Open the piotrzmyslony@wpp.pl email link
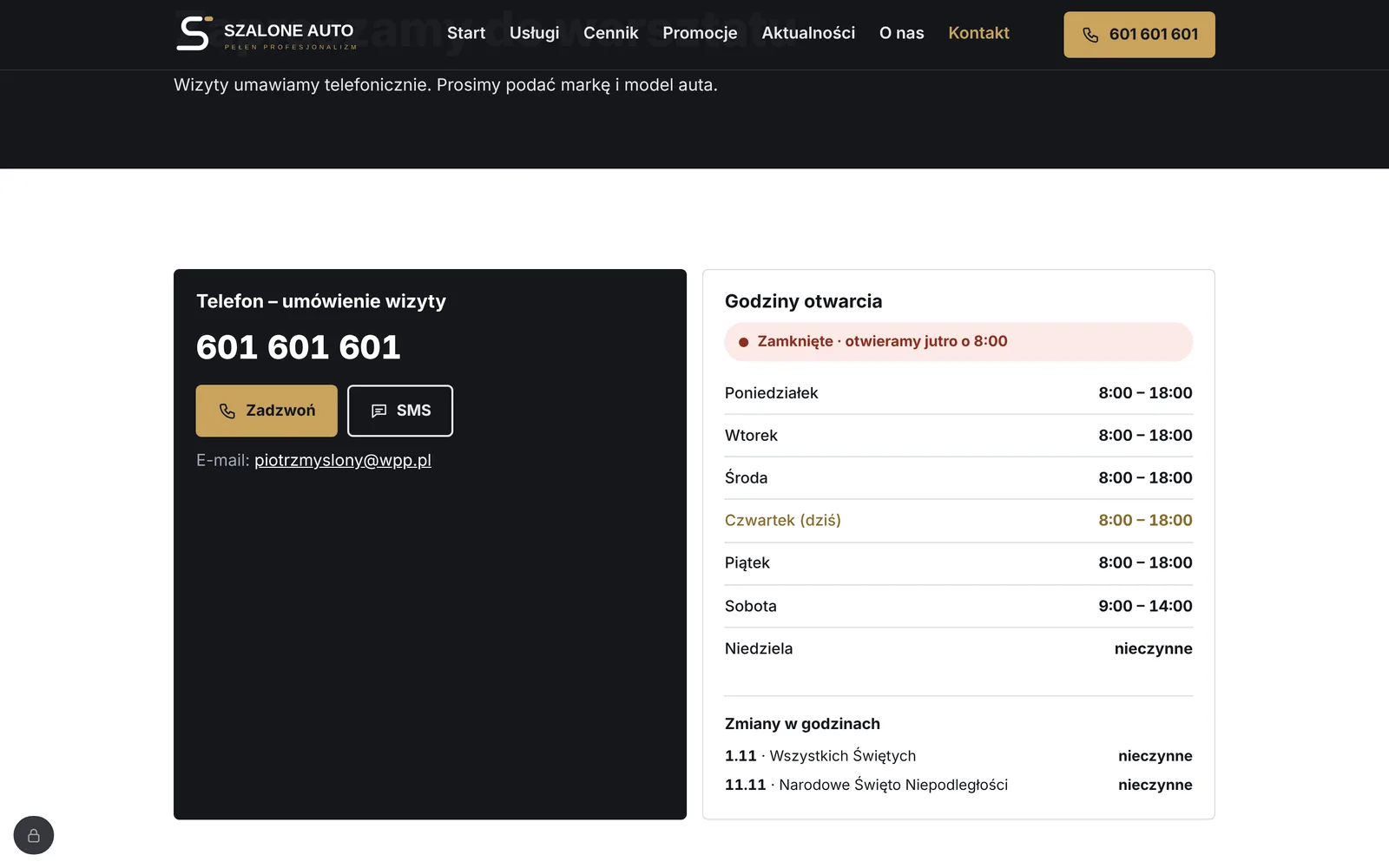The image size is (1389, 868). click(343, 460)
